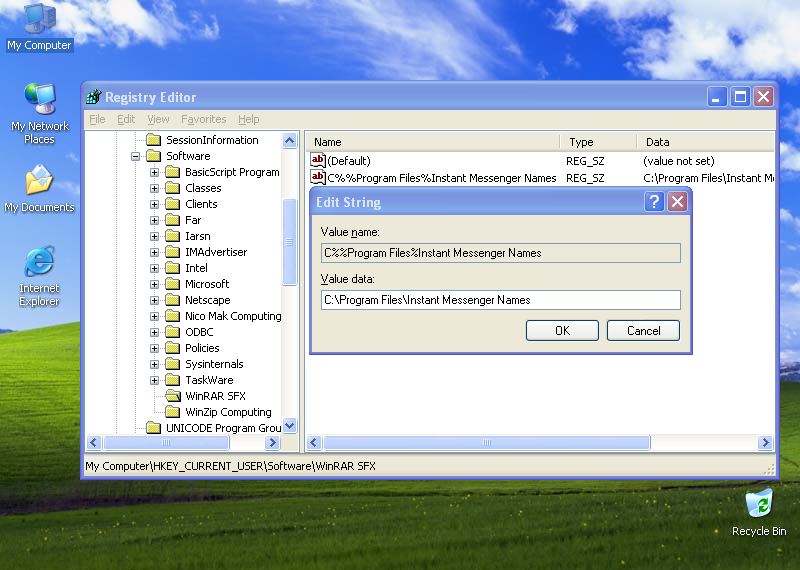800x570 pixels.
Task: Click the Netscape folder icon
Action: pyautogui.click(x=172, y=300)
